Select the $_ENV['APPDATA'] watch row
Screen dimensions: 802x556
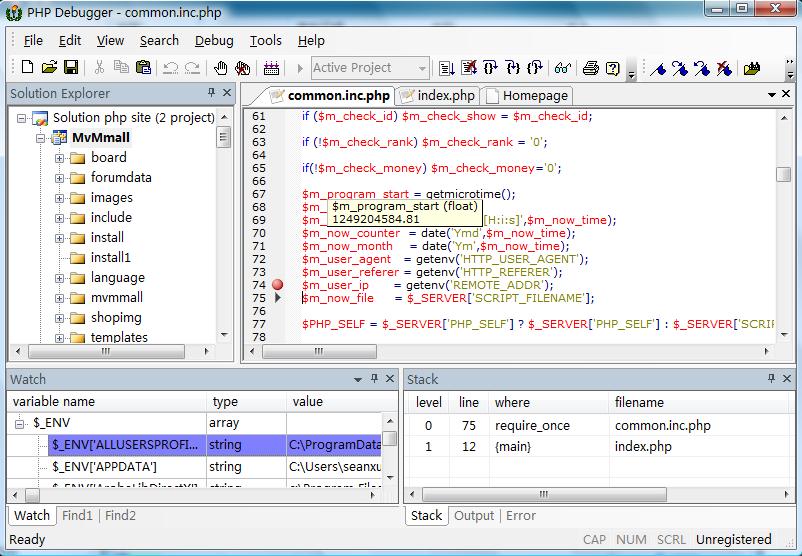point(194,466)
